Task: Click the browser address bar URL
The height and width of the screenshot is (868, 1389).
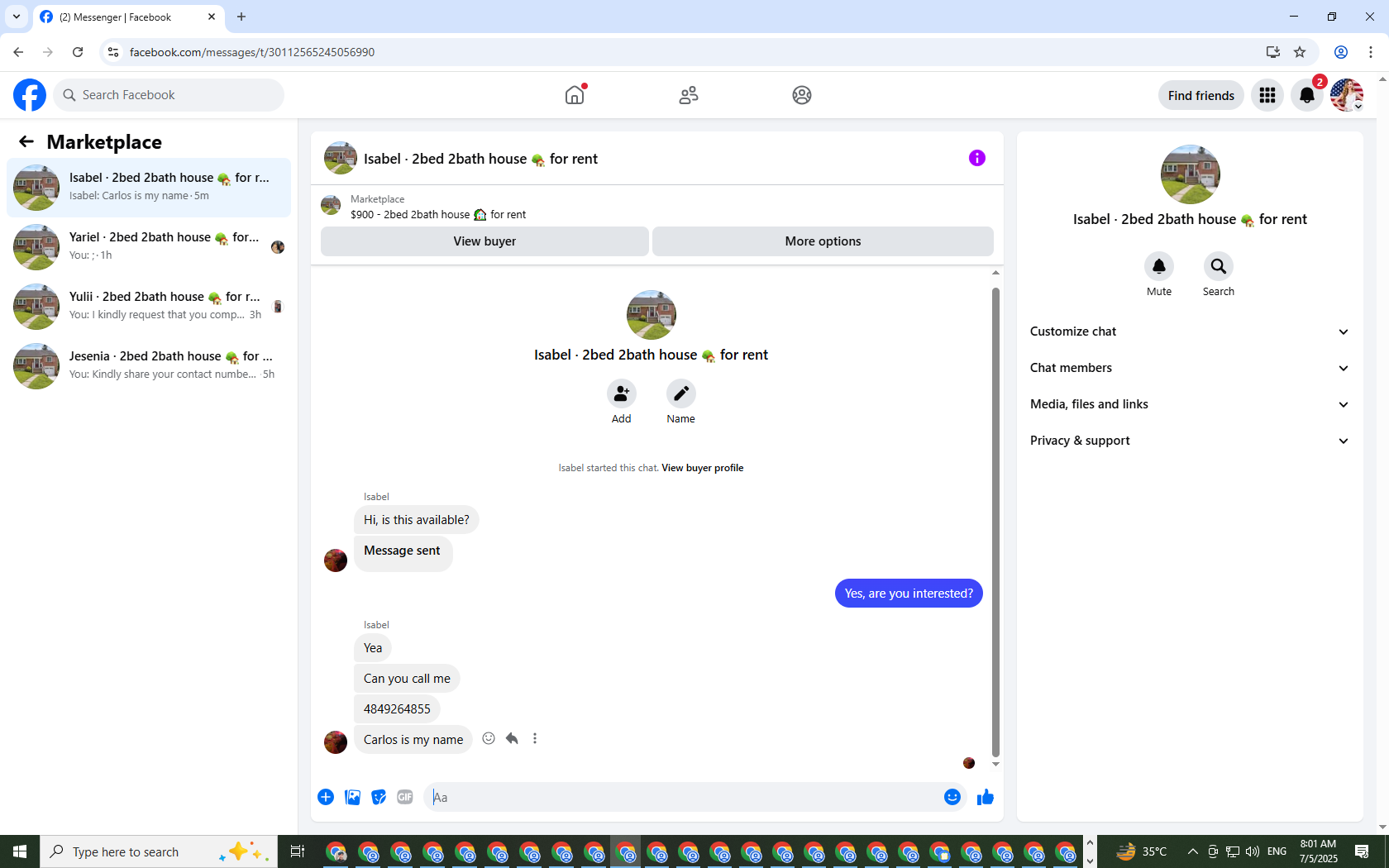Action: point(252,52)
